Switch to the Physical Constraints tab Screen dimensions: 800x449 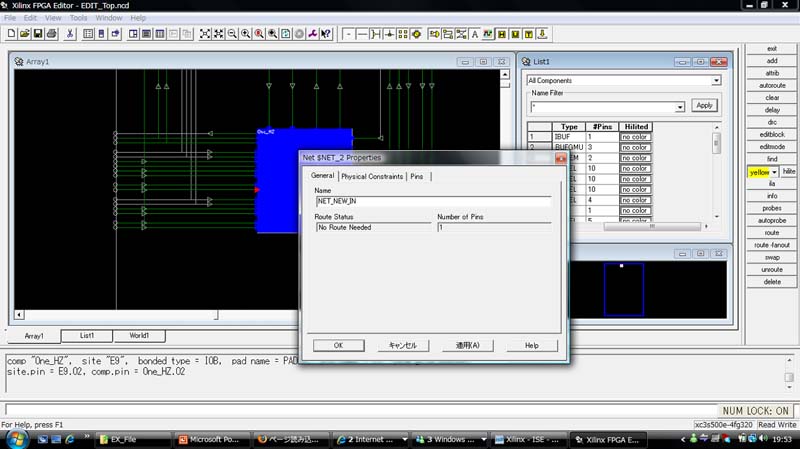tap(372, 176)
